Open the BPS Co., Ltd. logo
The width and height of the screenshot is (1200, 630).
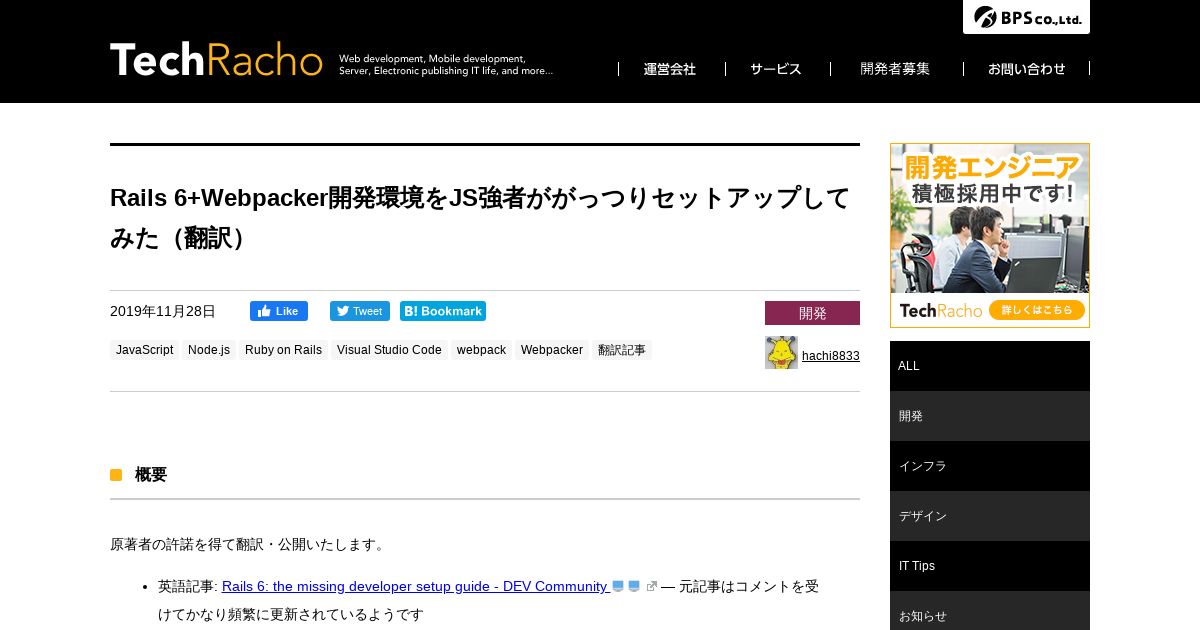pyautogui.click(x=1026, y=17)
